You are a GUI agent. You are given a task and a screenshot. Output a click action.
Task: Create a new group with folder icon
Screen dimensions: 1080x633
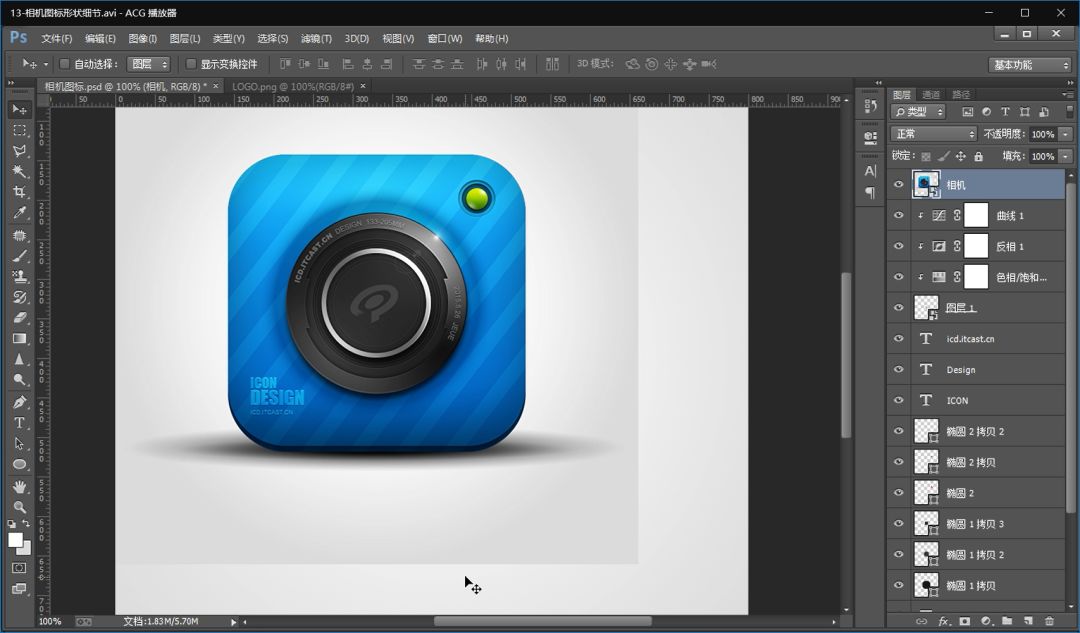tap(1007, 621)
